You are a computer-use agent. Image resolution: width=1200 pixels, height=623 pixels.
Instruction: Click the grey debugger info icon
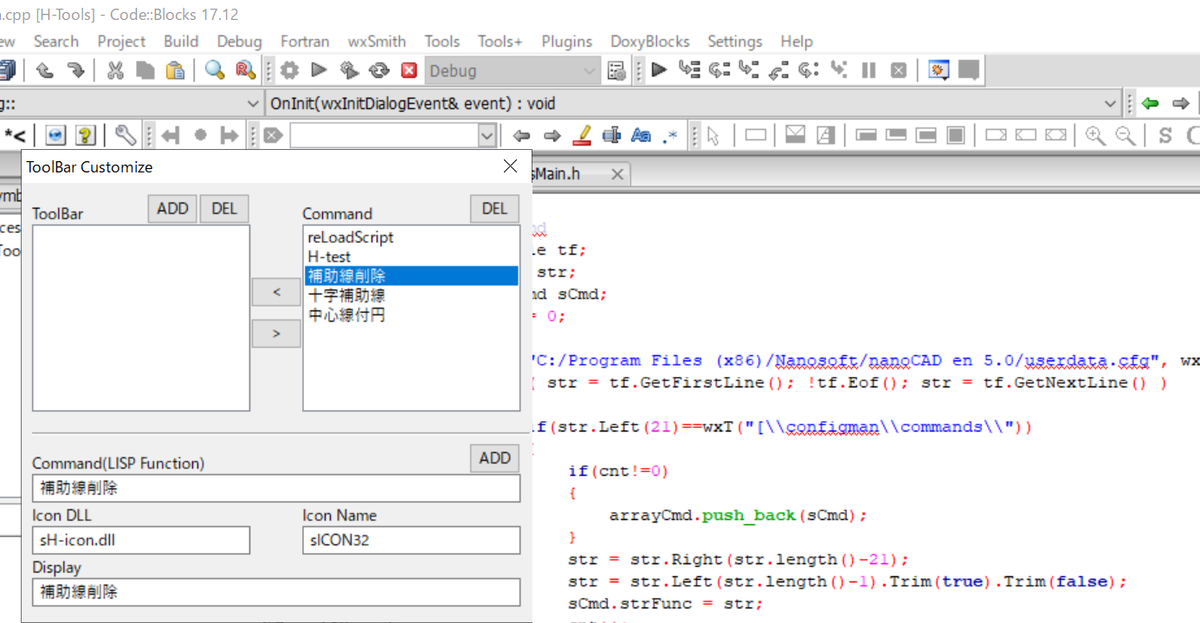pos(968,70)
